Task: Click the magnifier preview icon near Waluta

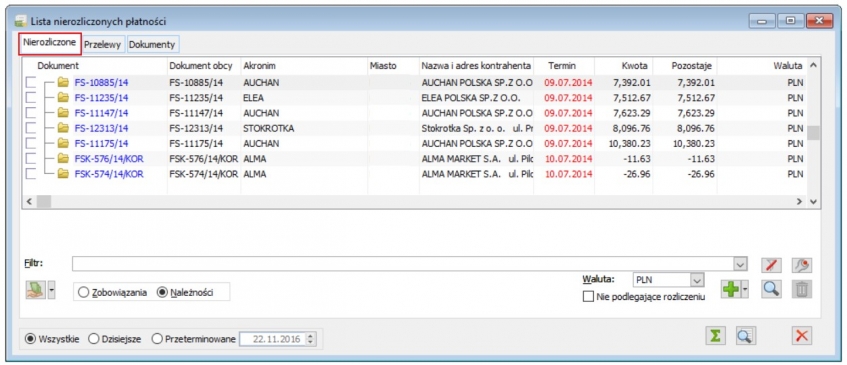Action: (x=771, y=289)
